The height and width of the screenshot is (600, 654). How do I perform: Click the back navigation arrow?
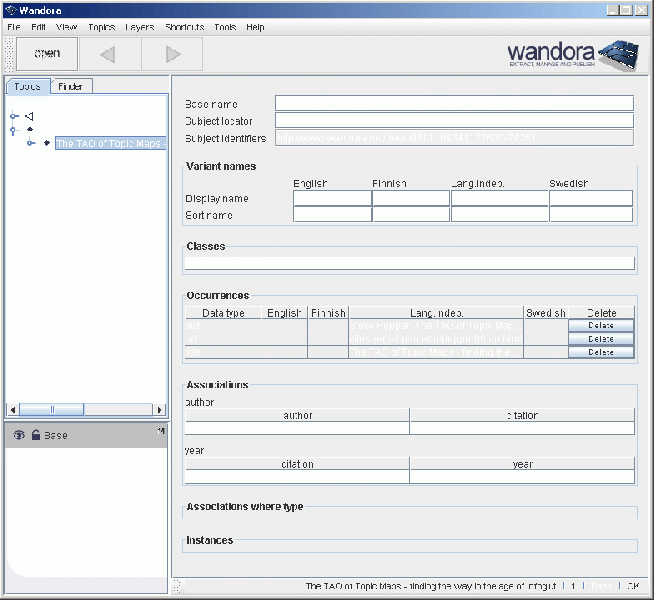[x=108, y=54]
